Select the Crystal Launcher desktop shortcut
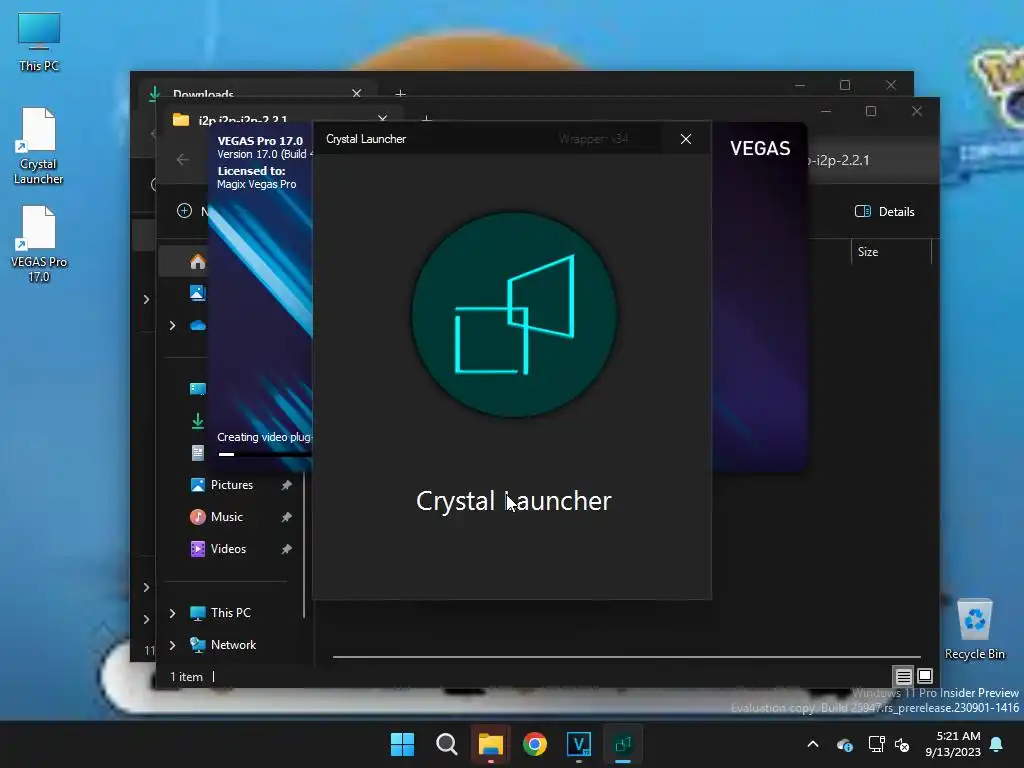Screen dimensions: 1024x768 39,146
